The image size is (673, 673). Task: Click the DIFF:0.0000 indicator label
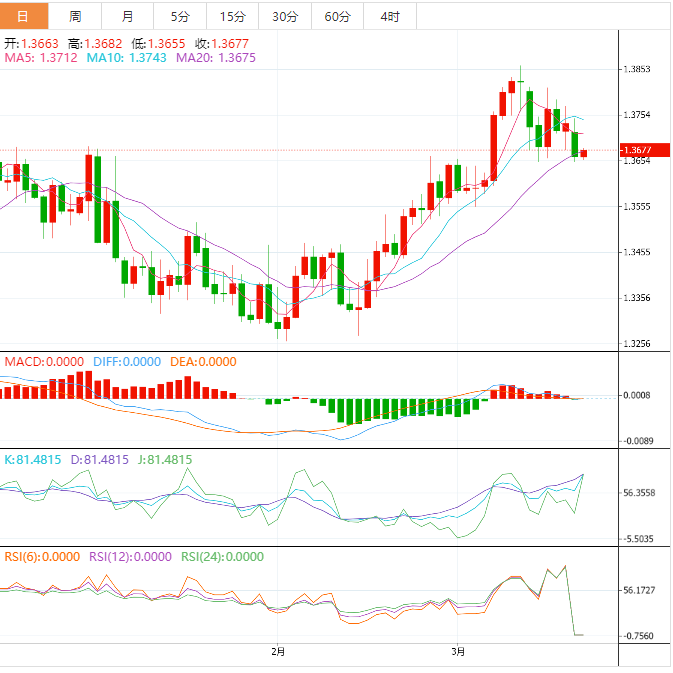[127, 362]
